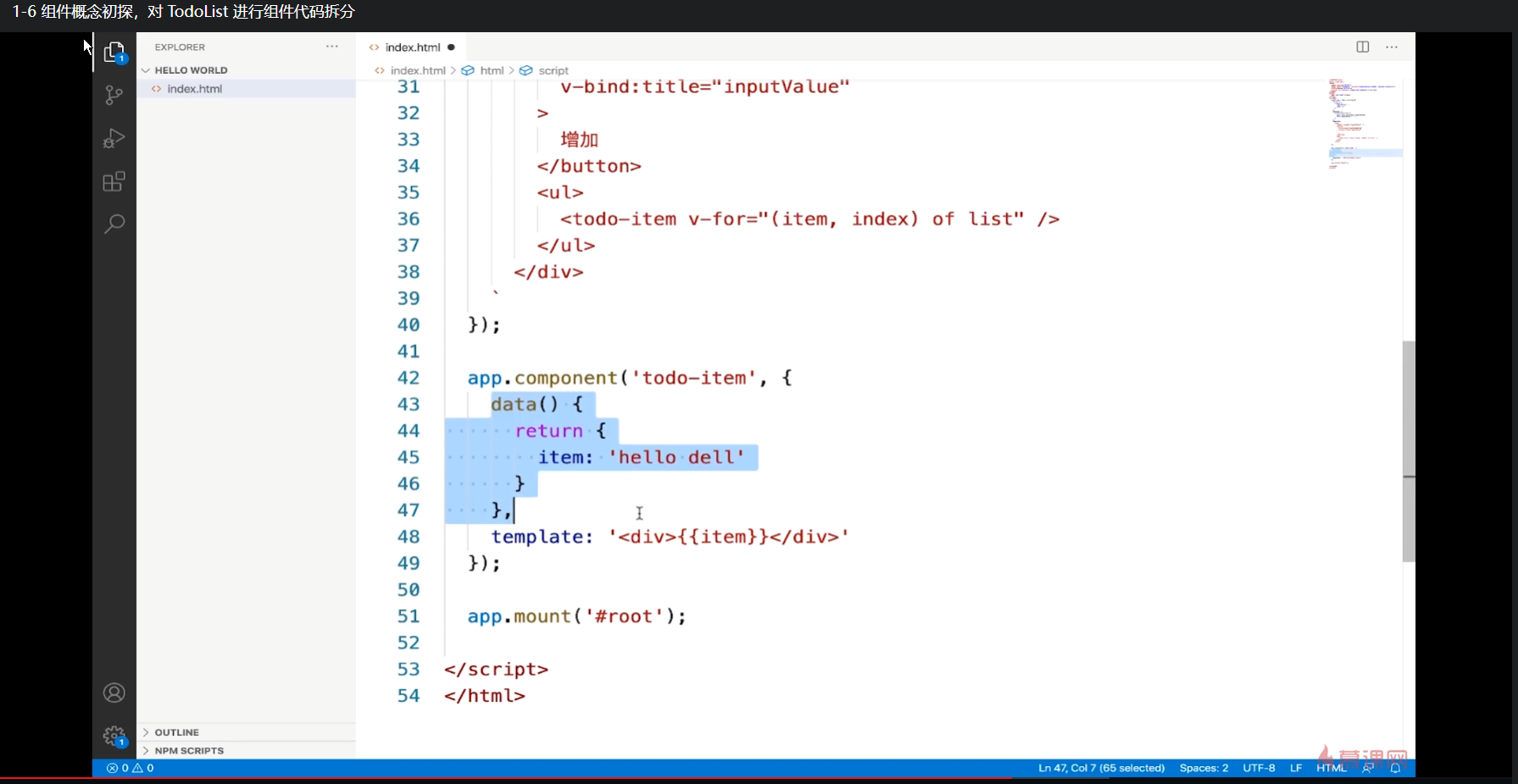Click the html breadcrumb
1518x784 pixels.
(x=492, y=70)
